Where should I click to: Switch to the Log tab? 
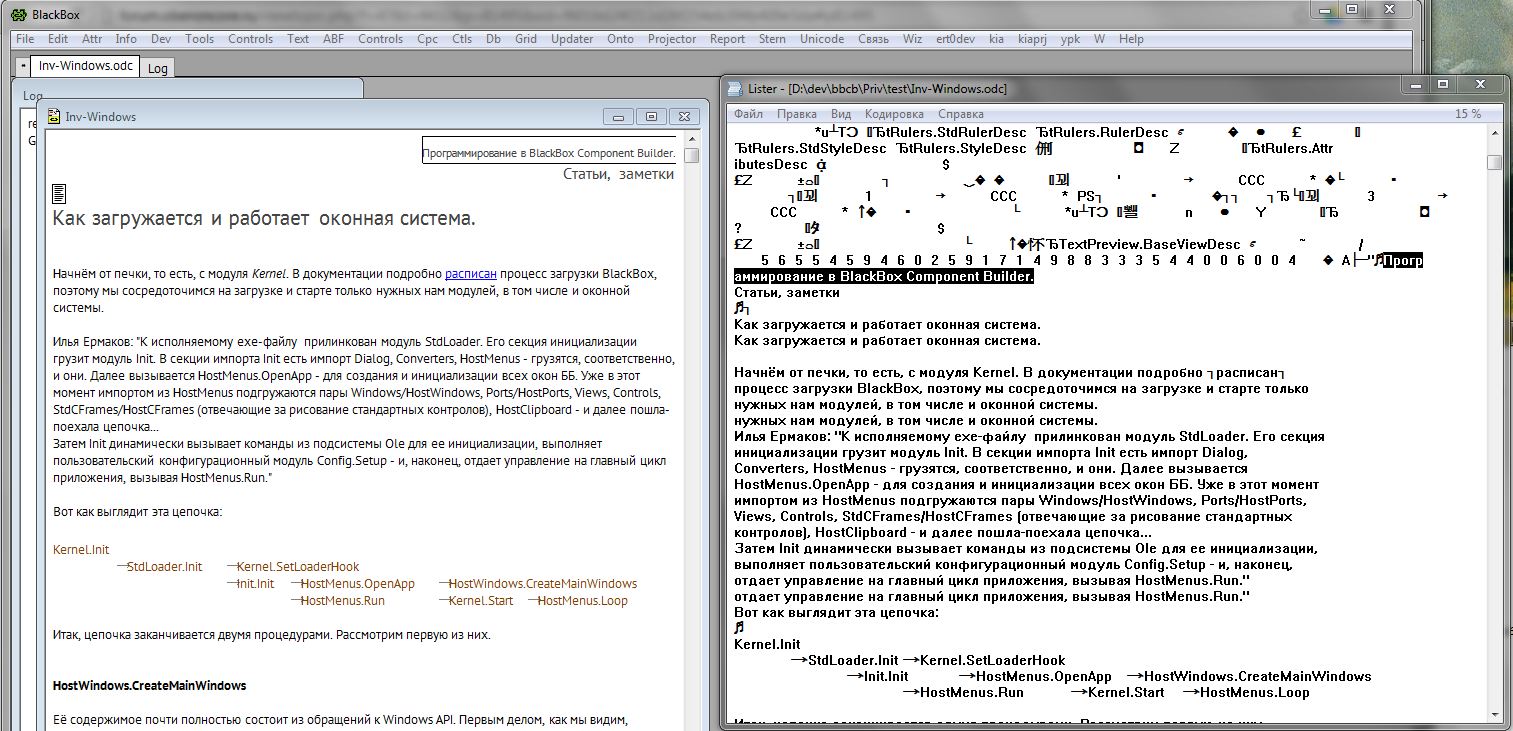click(158, 68)
